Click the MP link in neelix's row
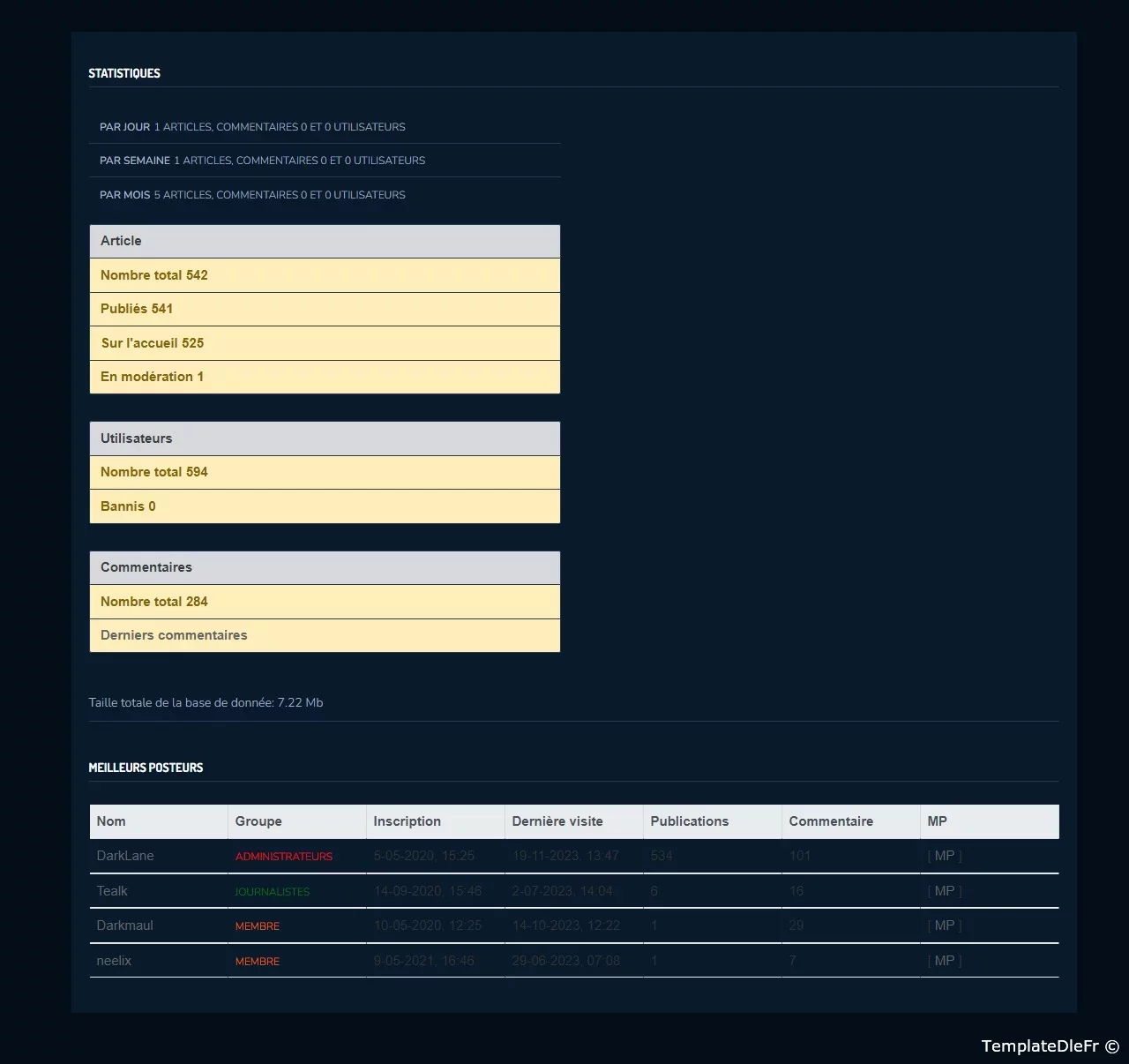 [x=944, y=961]
